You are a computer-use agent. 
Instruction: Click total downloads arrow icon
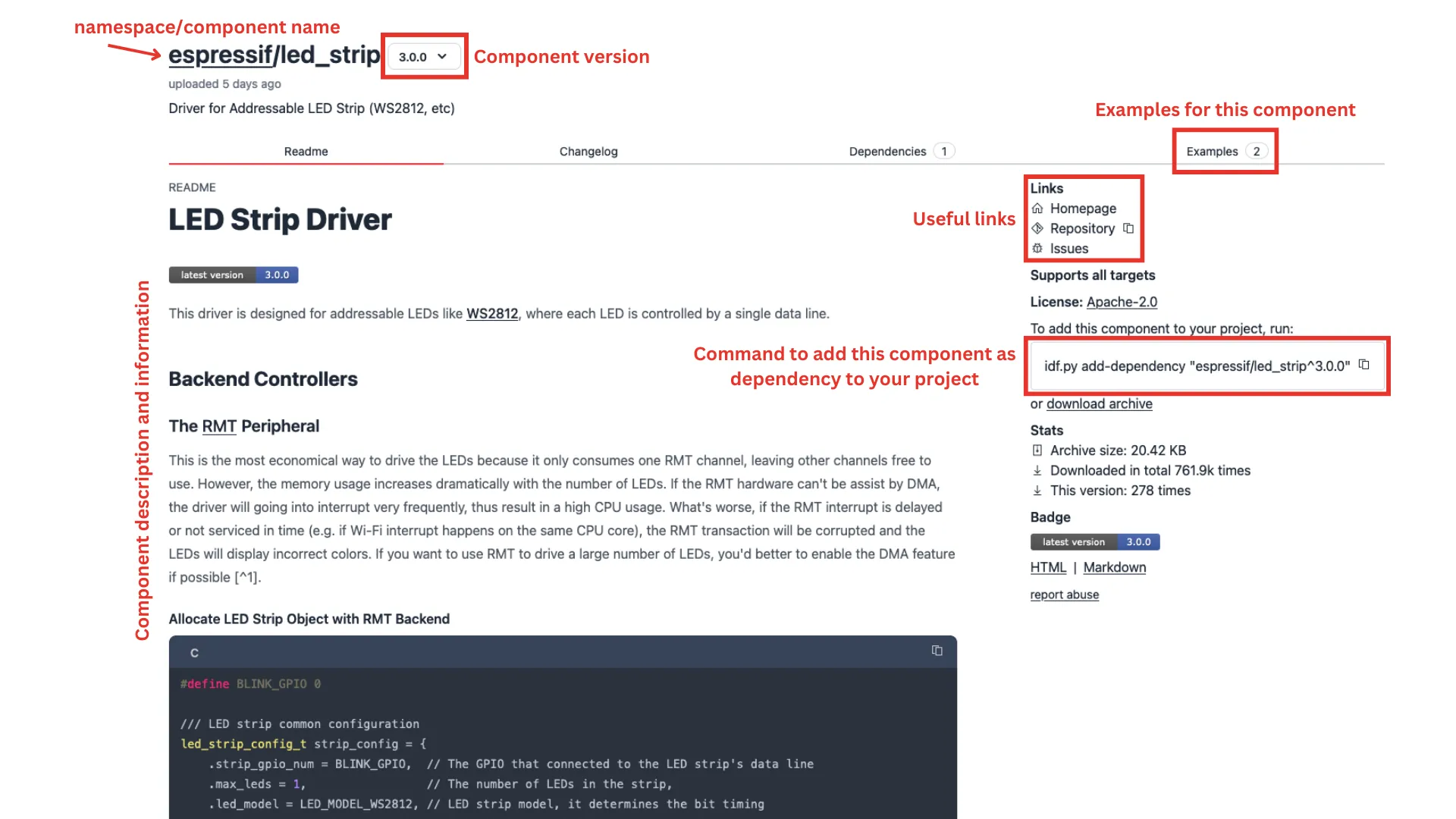1037,471
